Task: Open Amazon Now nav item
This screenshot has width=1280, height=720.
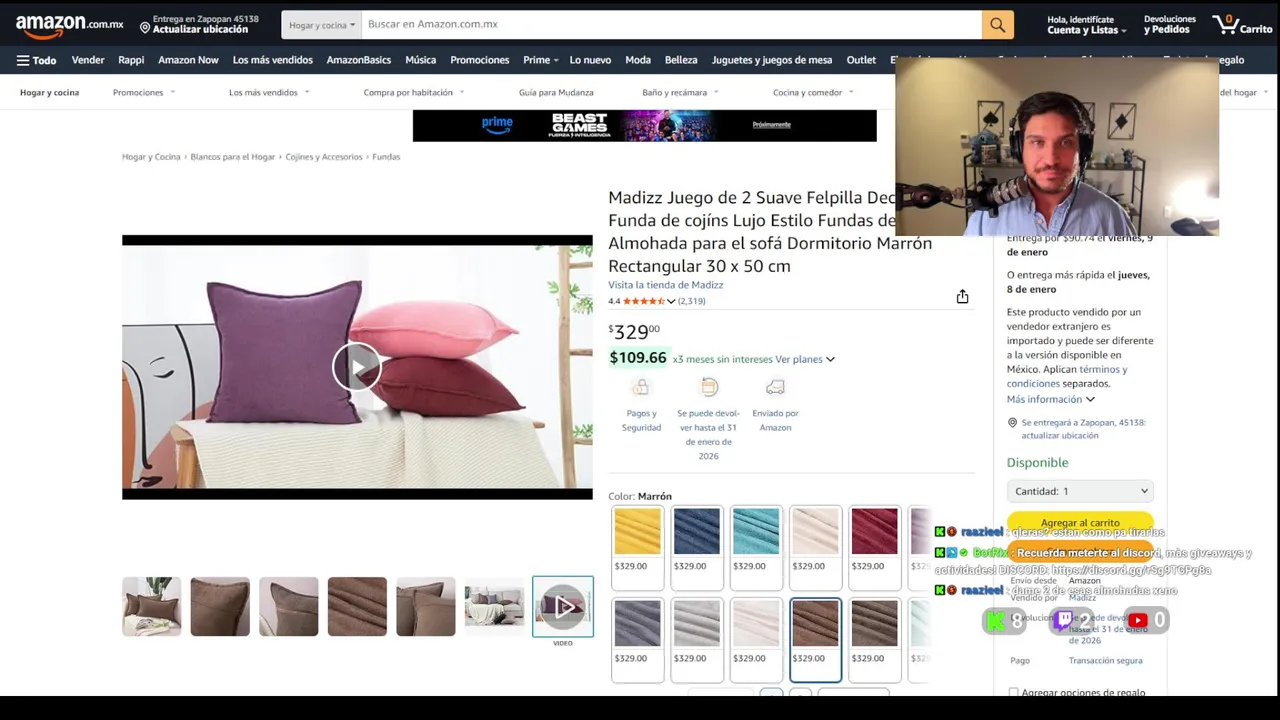Action: [188, 60]
